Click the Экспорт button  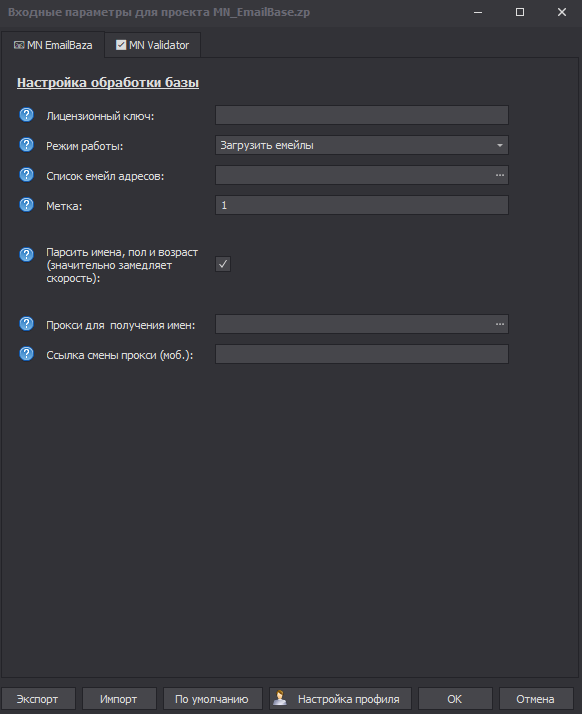pos(38,699)
